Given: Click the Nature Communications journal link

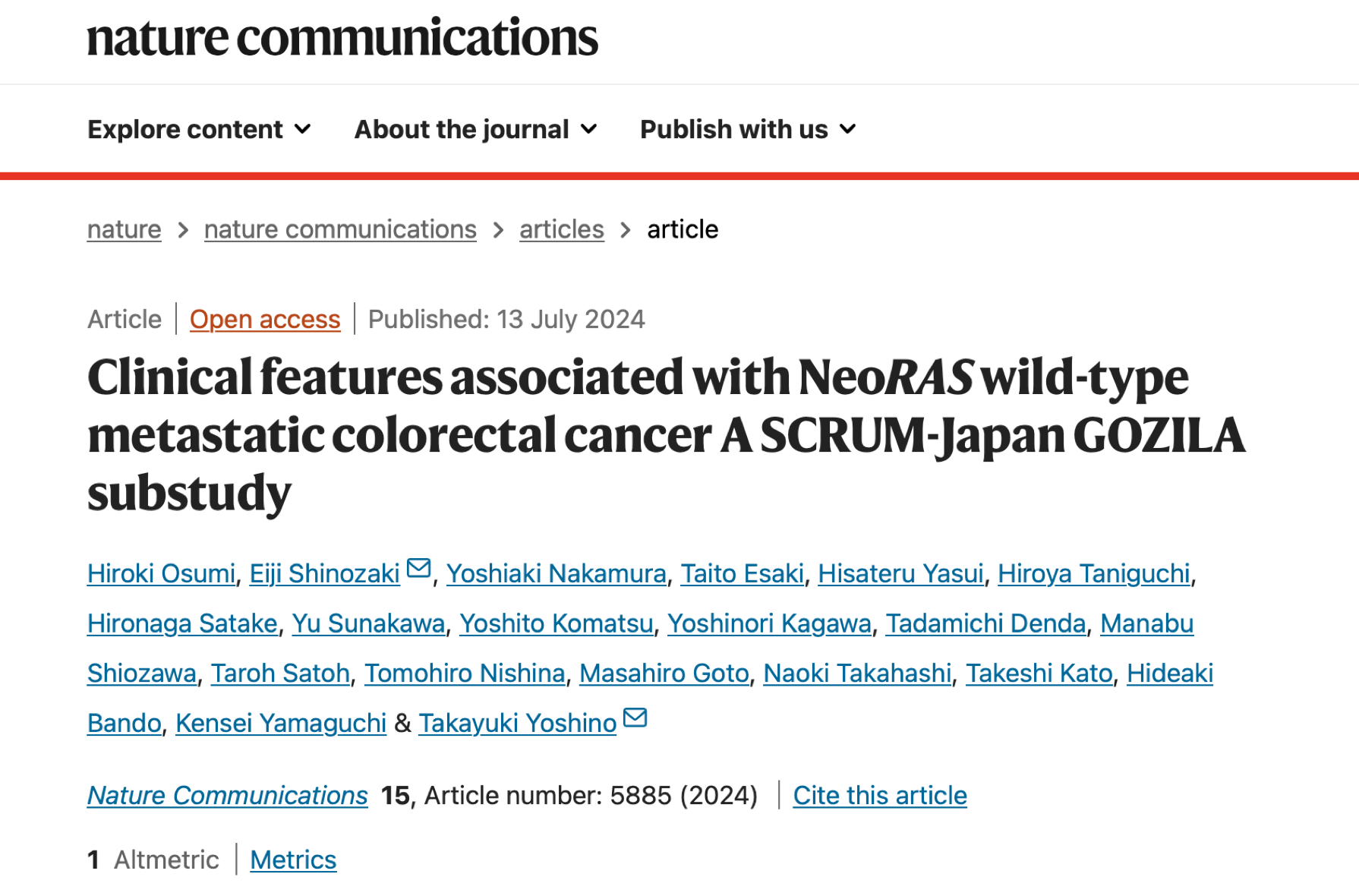Looking at the screenshot, I should (227, 795).
